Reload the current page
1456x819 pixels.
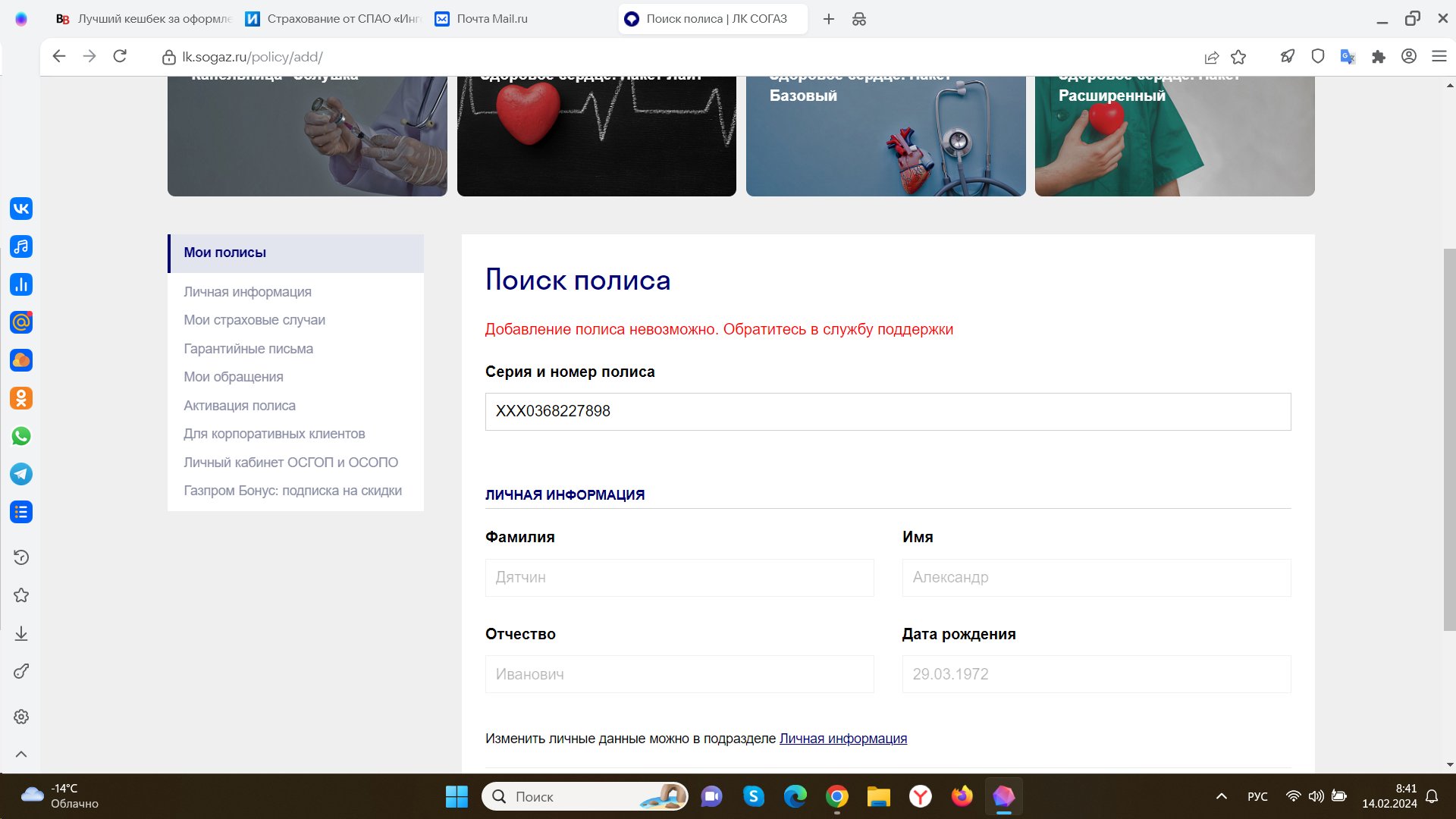click(120, 56)
